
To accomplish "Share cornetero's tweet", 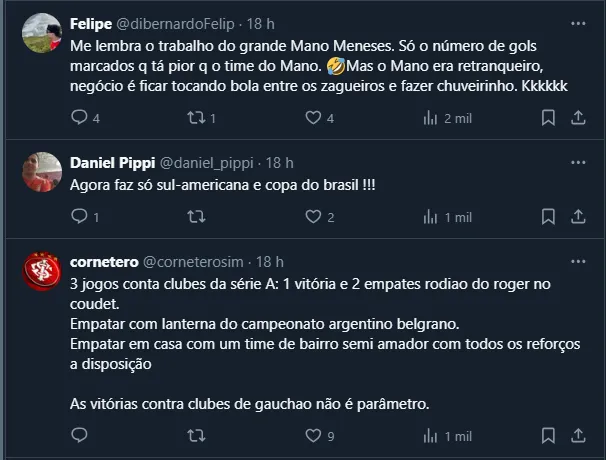I will click(x=577, y=436).
